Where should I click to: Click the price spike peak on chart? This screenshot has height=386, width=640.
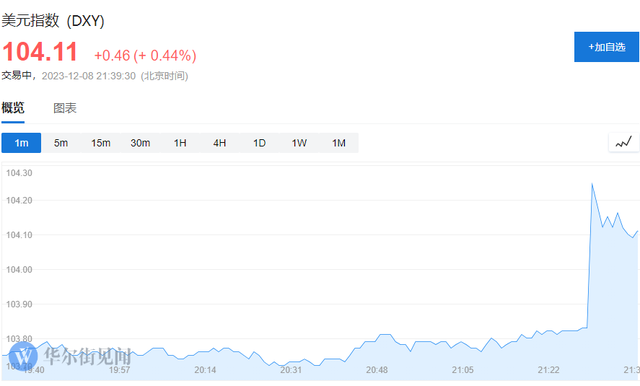592,184
